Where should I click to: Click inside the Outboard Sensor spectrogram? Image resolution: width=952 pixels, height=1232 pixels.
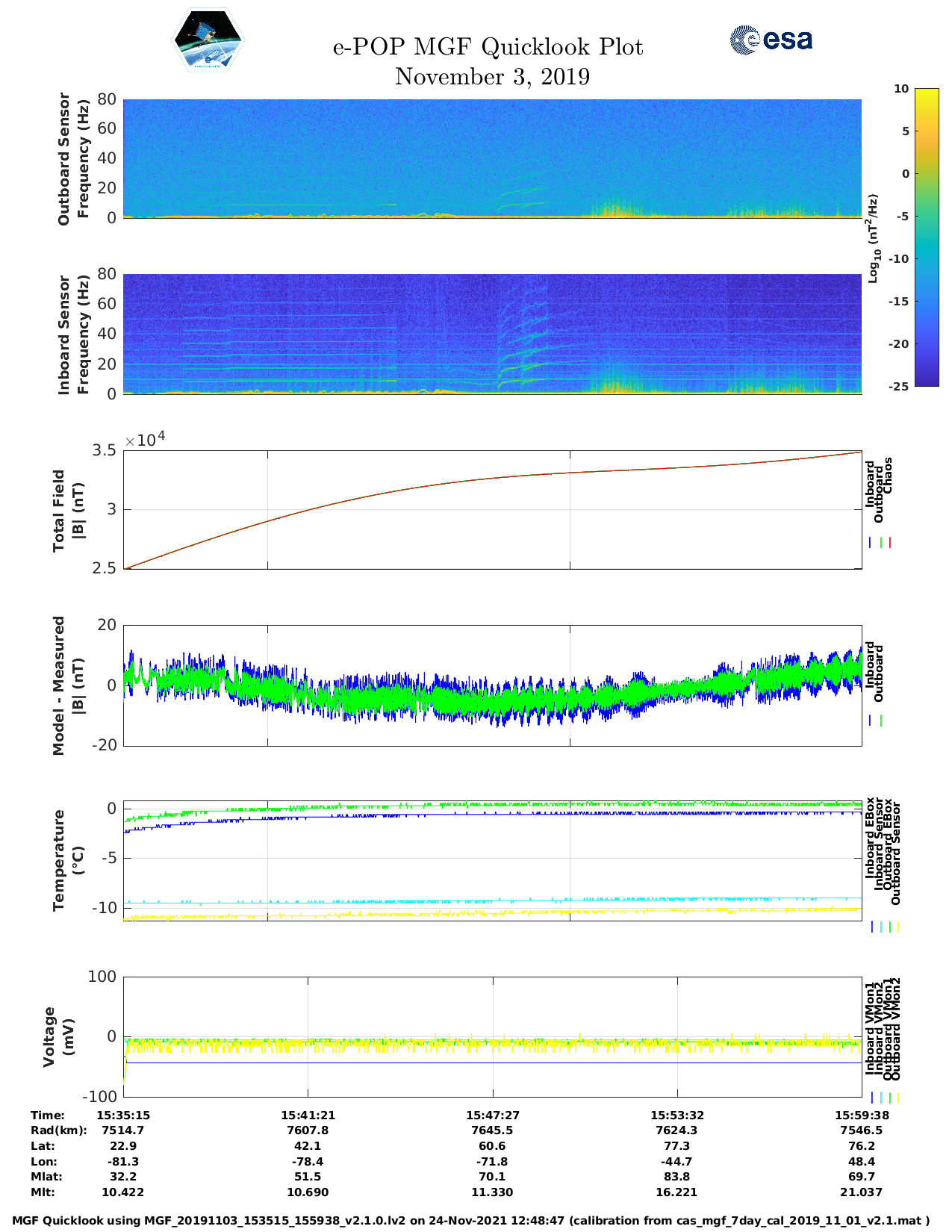tap(492, 158)
